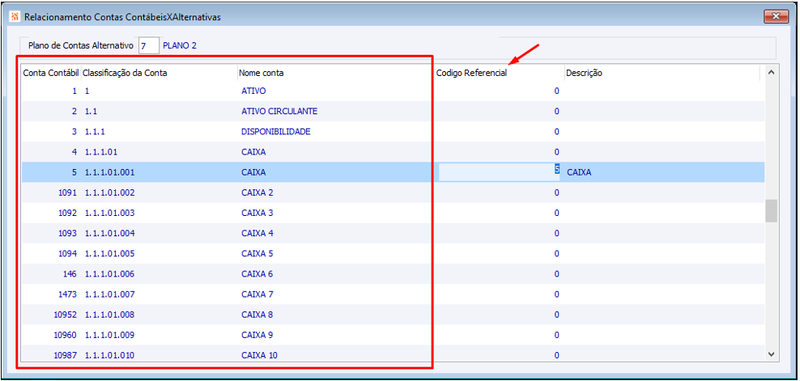Viewport: 800px width, 381px height.
Task: Close the Relacionamento Contas window
Action: 776,17
